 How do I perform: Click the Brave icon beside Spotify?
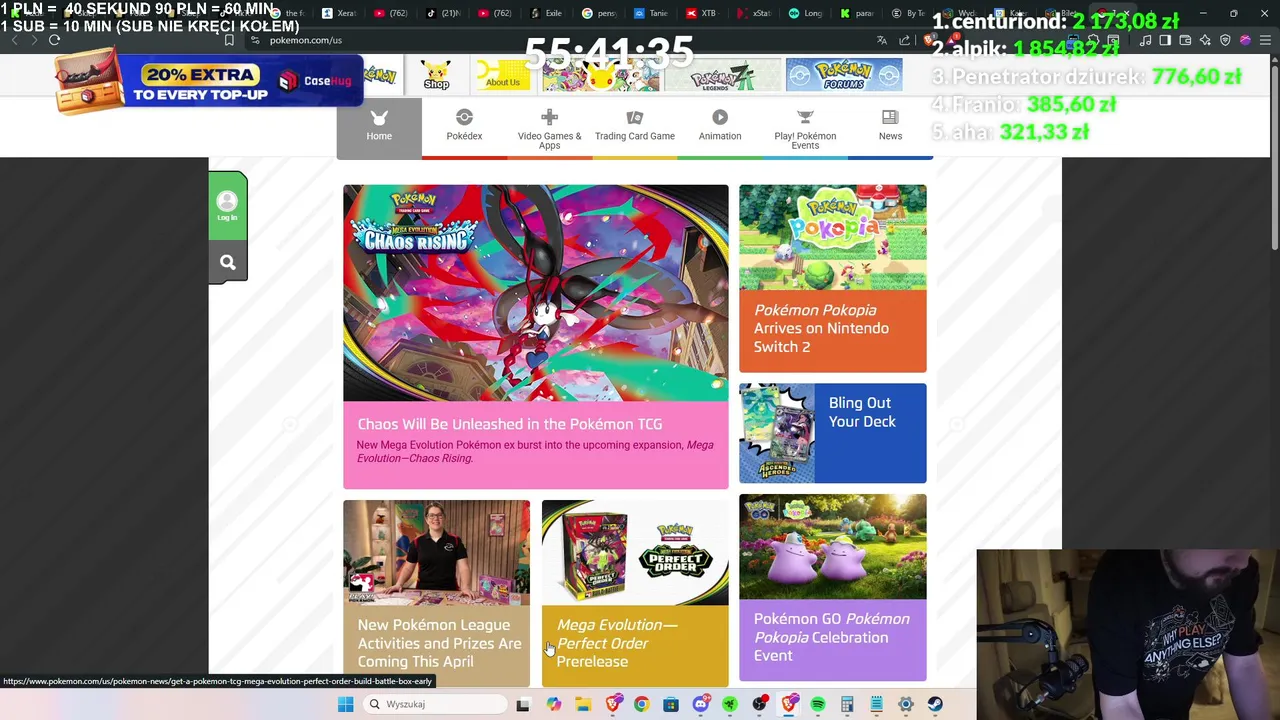tap(789, 704)
